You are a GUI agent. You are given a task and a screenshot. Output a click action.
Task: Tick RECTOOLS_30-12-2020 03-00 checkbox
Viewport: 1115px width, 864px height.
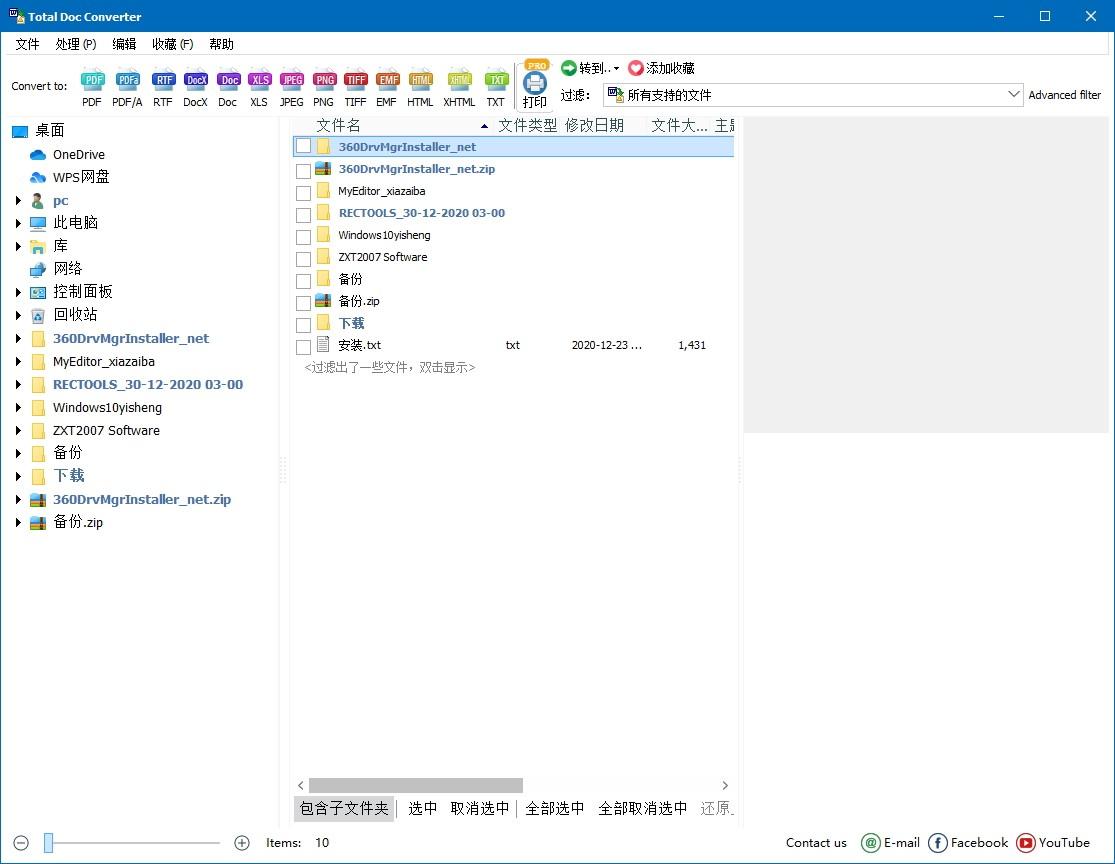click(x=304, y=215)
